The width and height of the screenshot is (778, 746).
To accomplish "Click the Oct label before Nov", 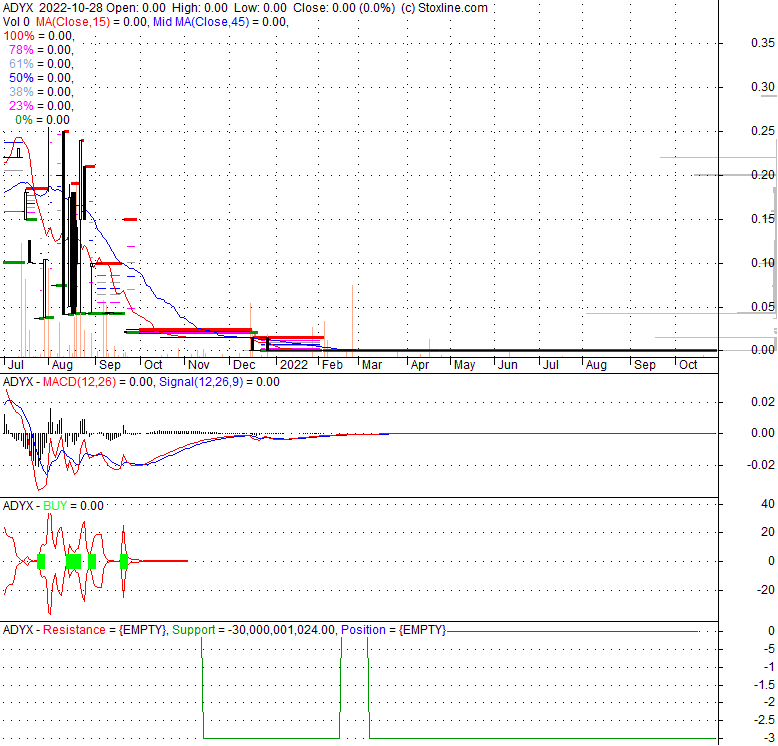I will pyautogui.click(x=153, y=365).
